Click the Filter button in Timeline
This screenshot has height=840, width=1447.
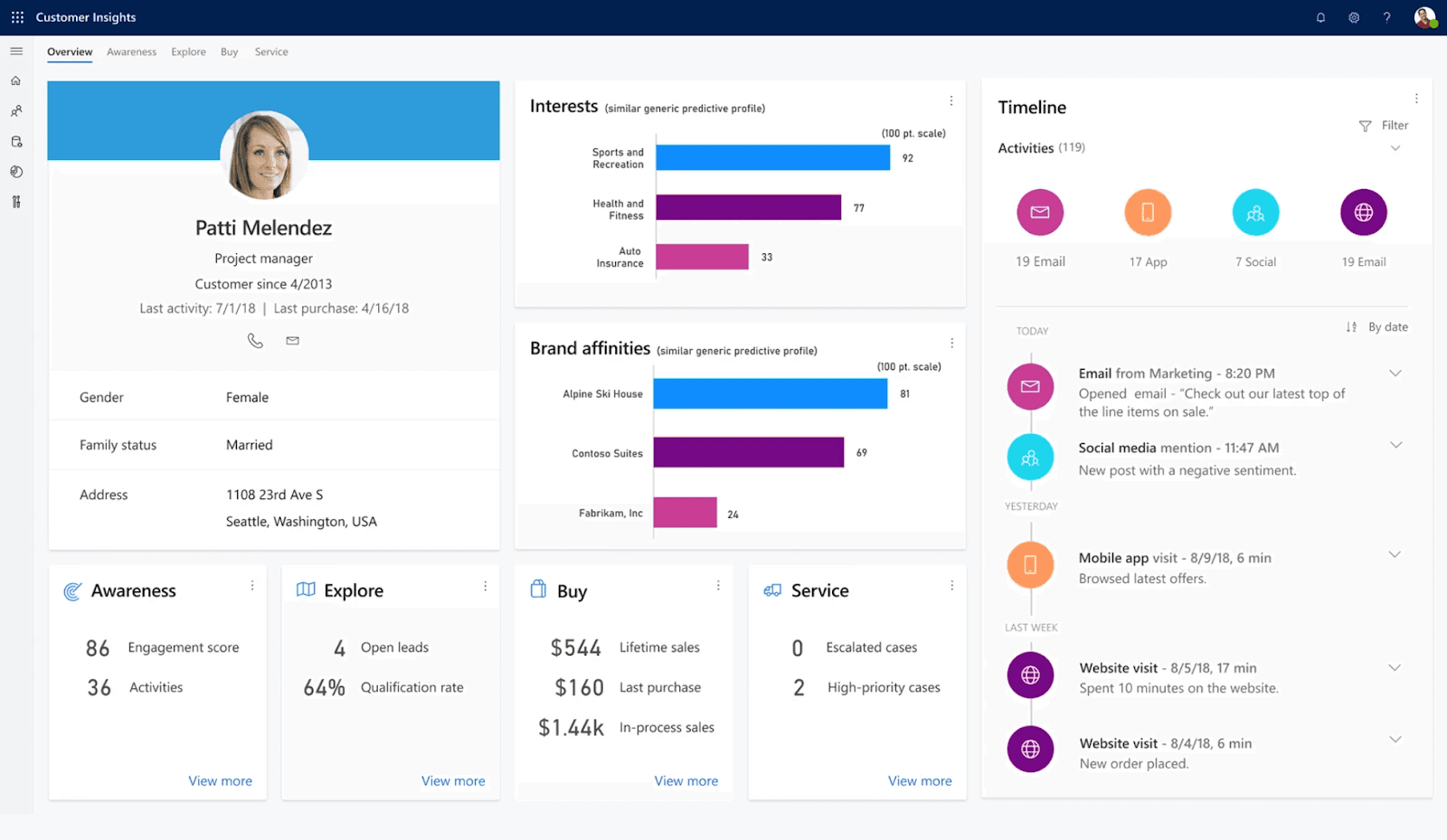click(1384, 126)
